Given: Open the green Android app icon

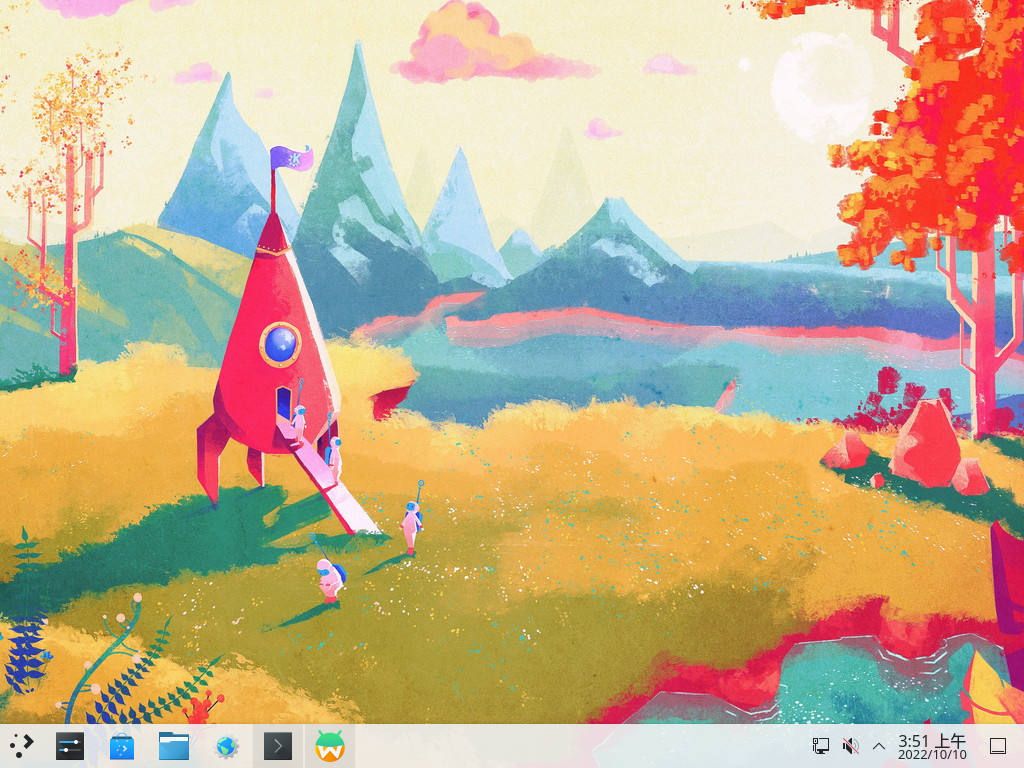Looking at the screenshot, I should click(330, 746).
